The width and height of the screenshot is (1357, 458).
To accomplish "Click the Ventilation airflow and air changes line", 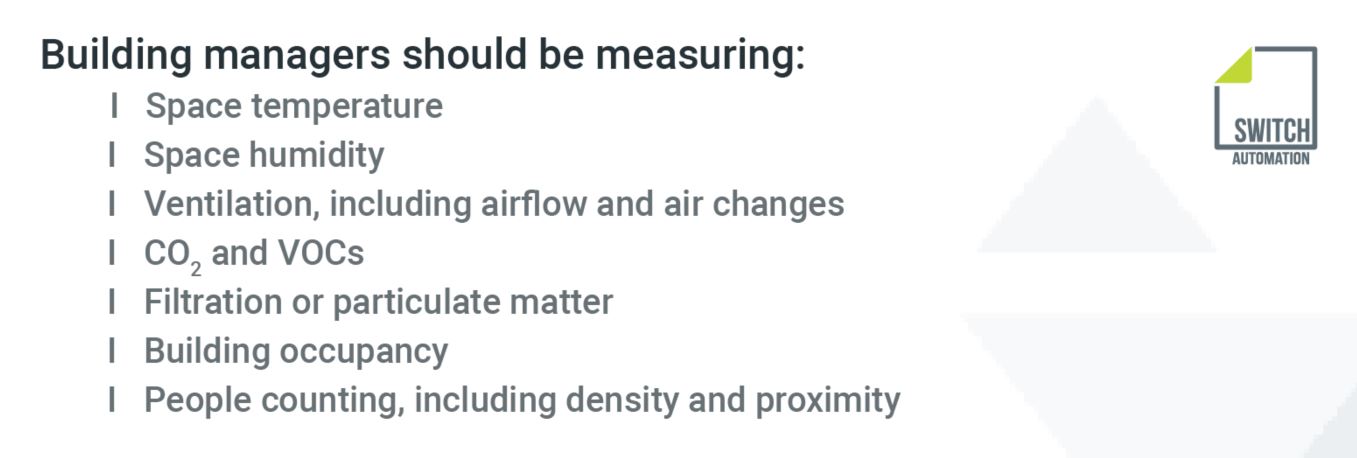I will (494, 204).
